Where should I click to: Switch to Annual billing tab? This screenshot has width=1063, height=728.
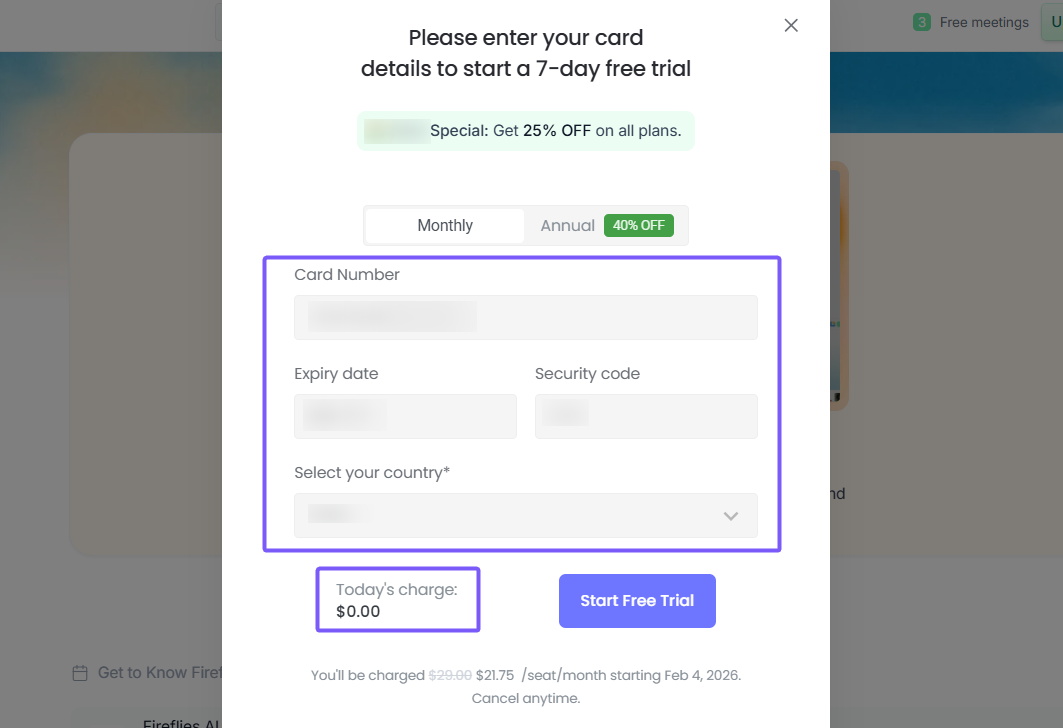point(567,226)
